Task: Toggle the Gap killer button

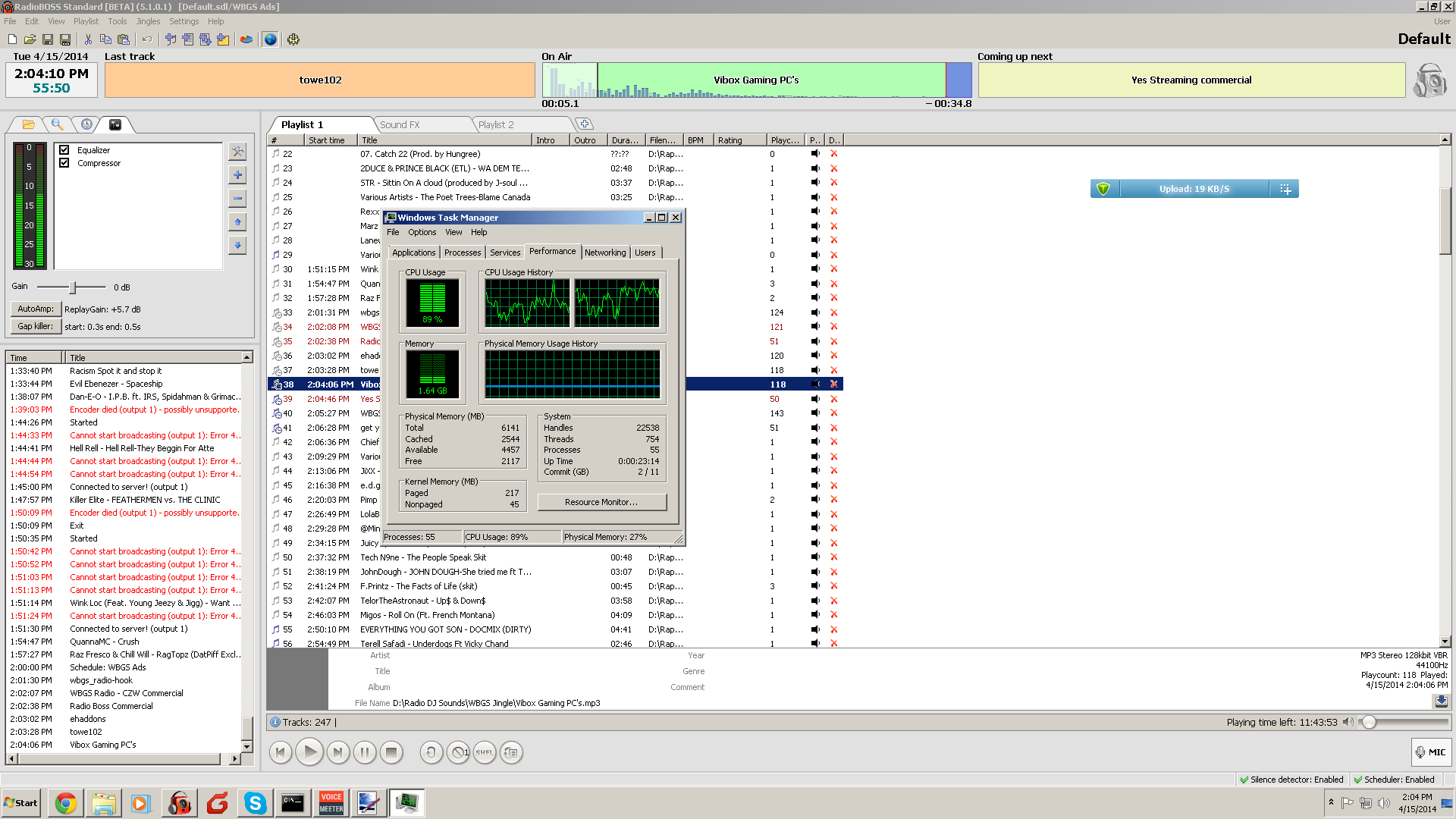Action: click(x=36, y=326)
